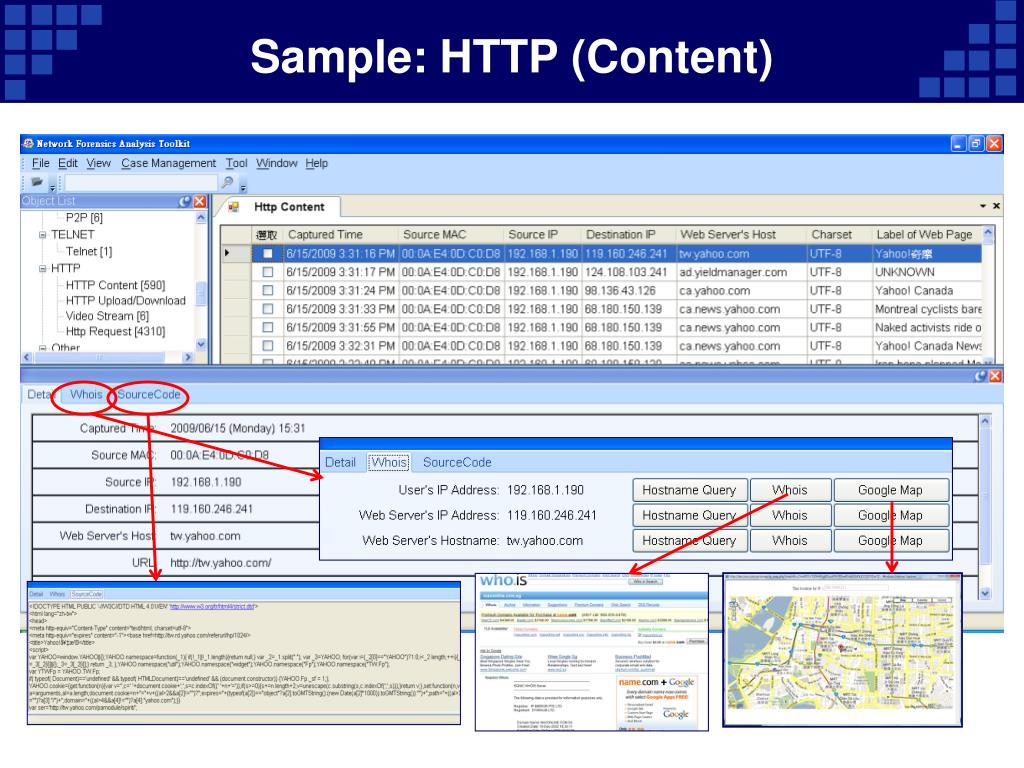Screen dimensions: 1024x768
Task: Select HTTP Upload/Download in the tree
Action: coord(125,300)
